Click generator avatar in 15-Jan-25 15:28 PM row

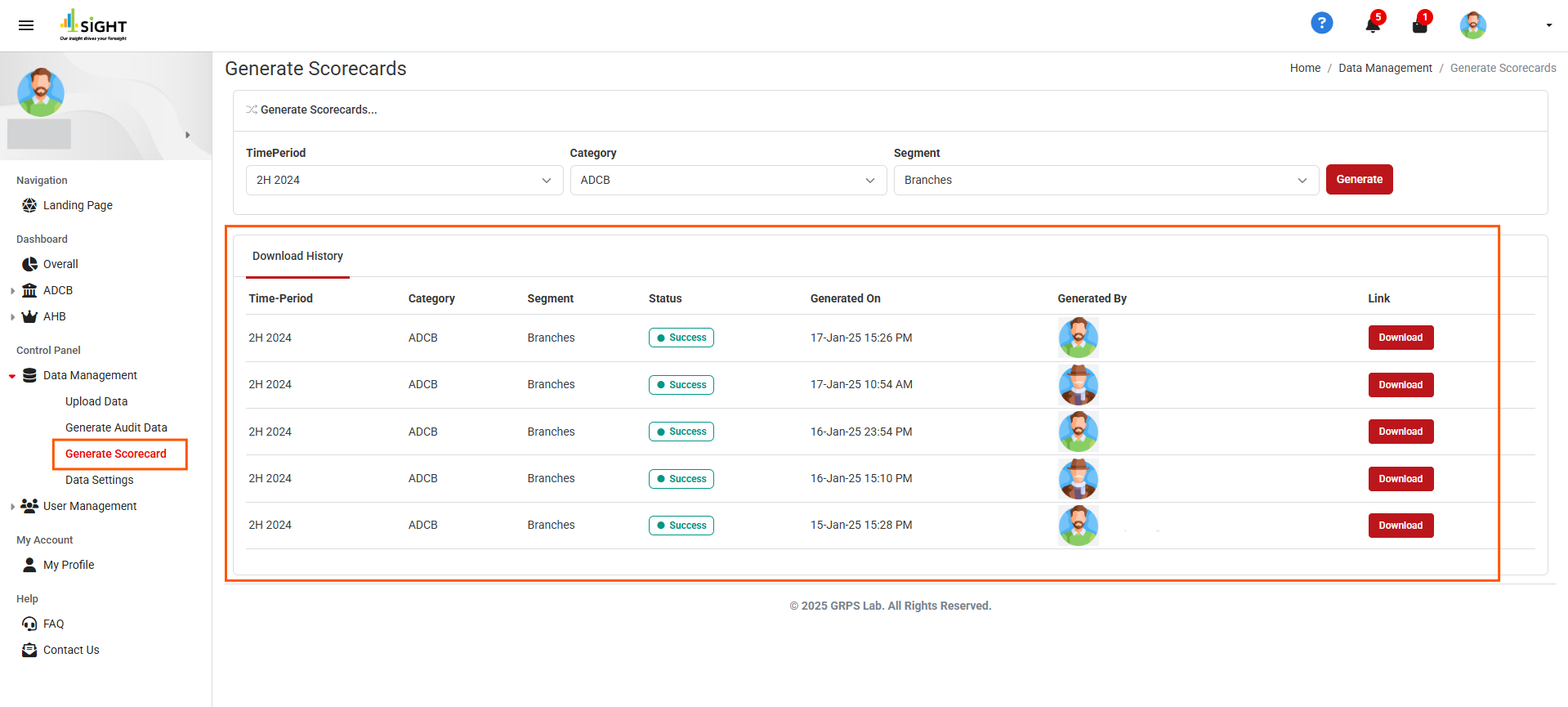coord(1079,526)
